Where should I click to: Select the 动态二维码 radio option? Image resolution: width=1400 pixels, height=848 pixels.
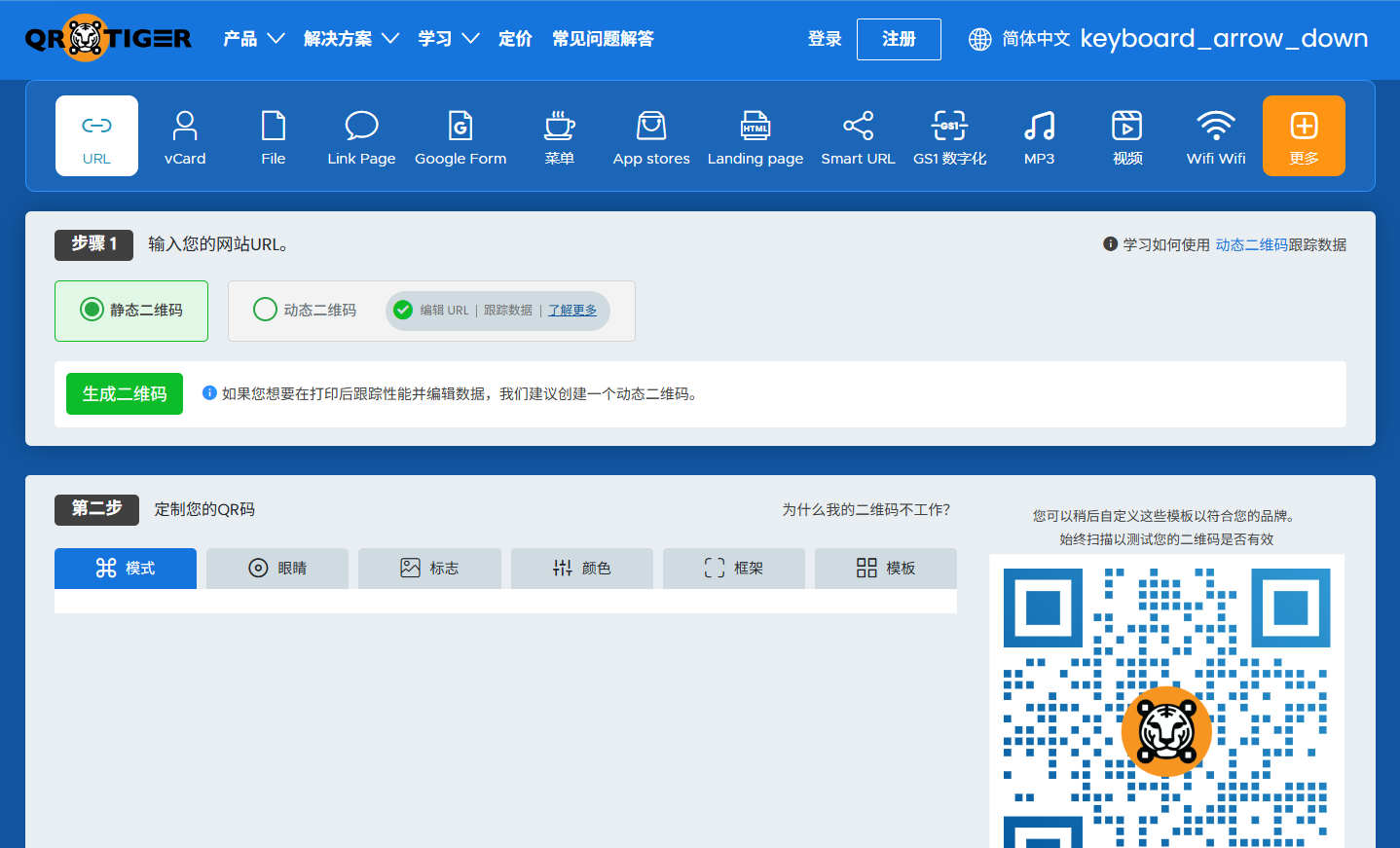pyautogui.click(x=265, y=310)
